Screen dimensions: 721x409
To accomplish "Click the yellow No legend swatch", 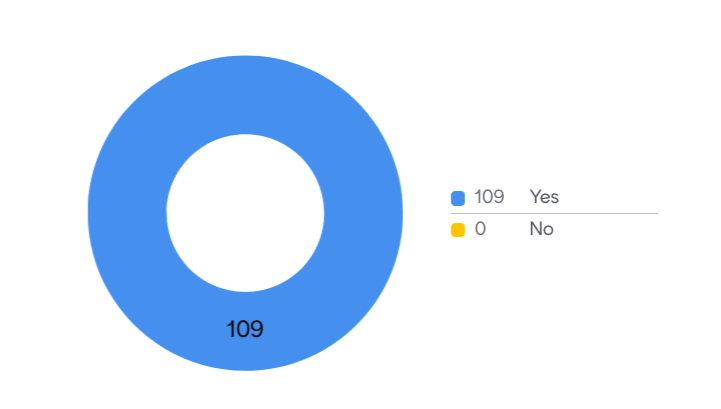I will (458, 230).
